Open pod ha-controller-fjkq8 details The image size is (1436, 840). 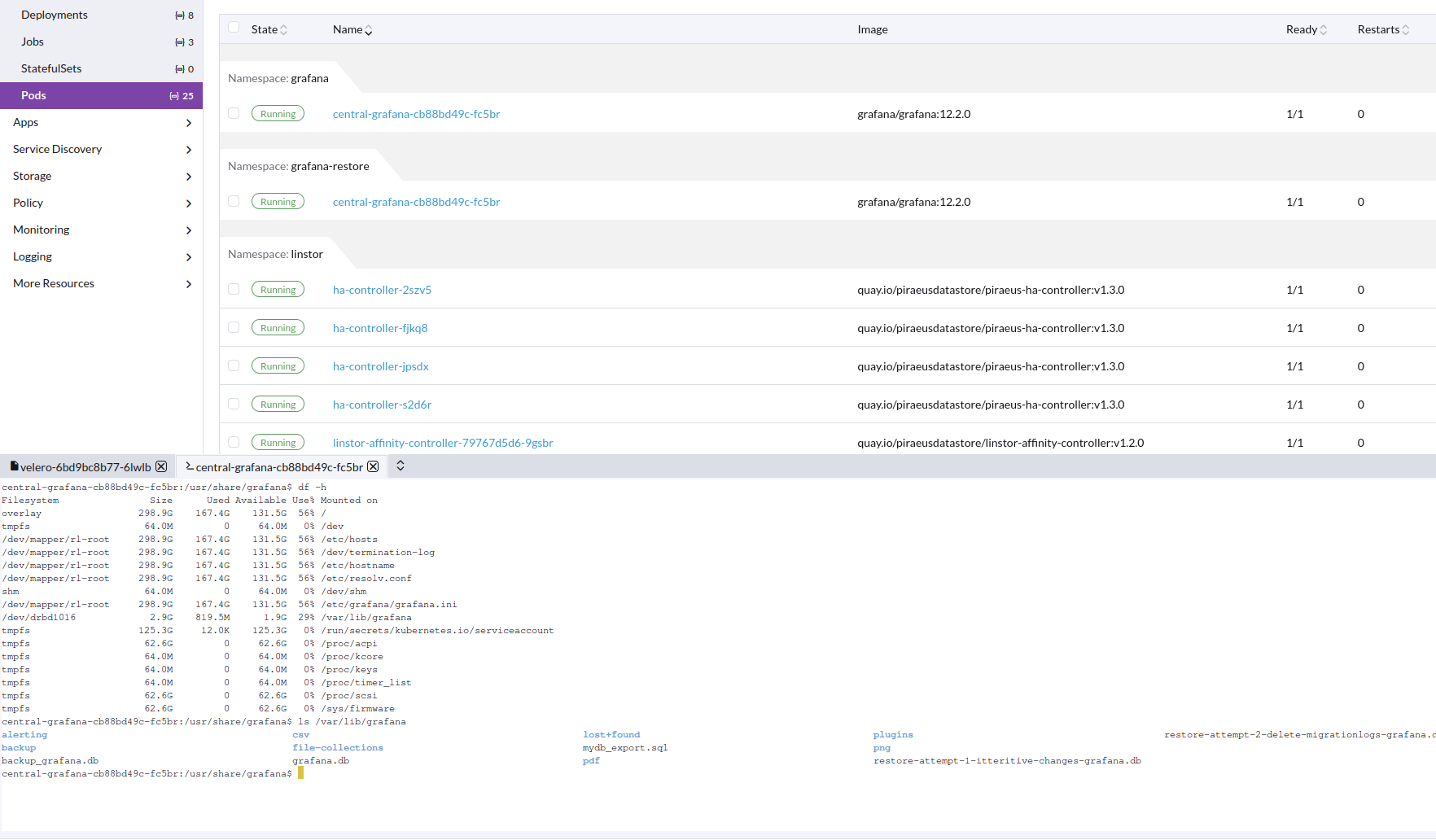point(380,328)
